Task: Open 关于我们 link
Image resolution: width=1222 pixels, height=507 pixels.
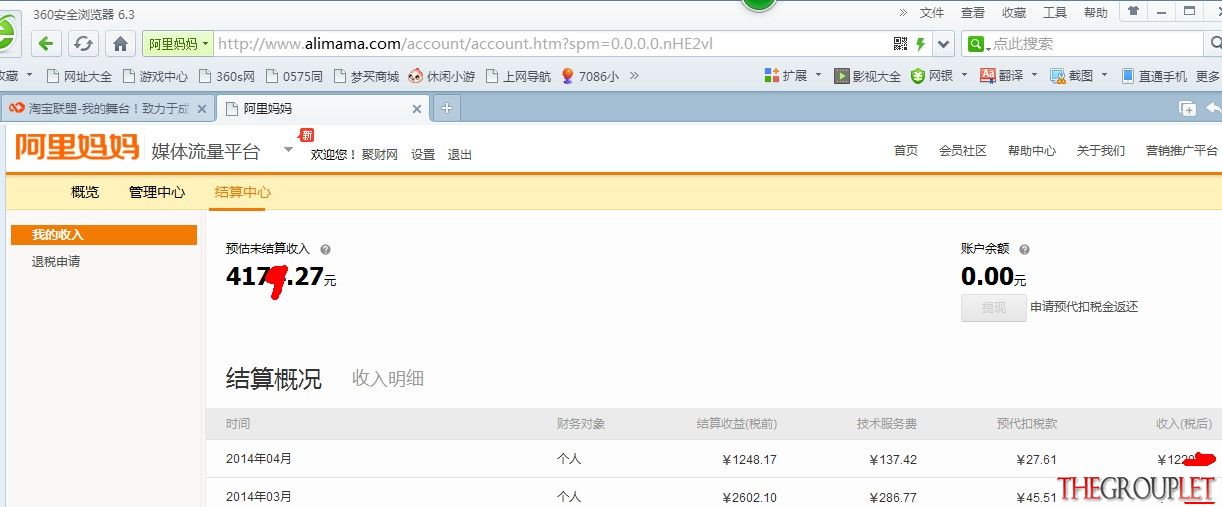Action: pos(1101,151)
